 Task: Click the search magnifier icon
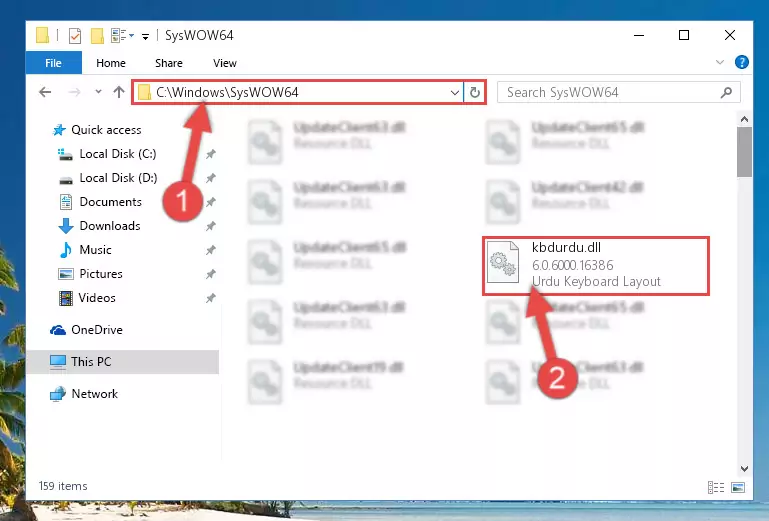click(726, 92)
